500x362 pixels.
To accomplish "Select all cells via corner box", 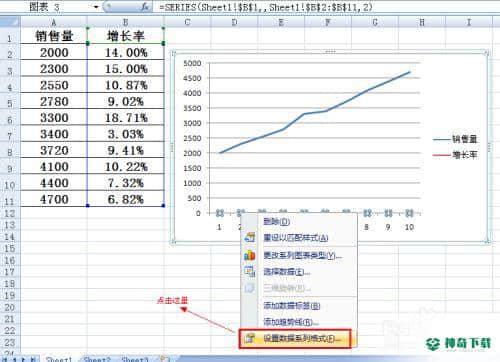I will click(10, 22).
